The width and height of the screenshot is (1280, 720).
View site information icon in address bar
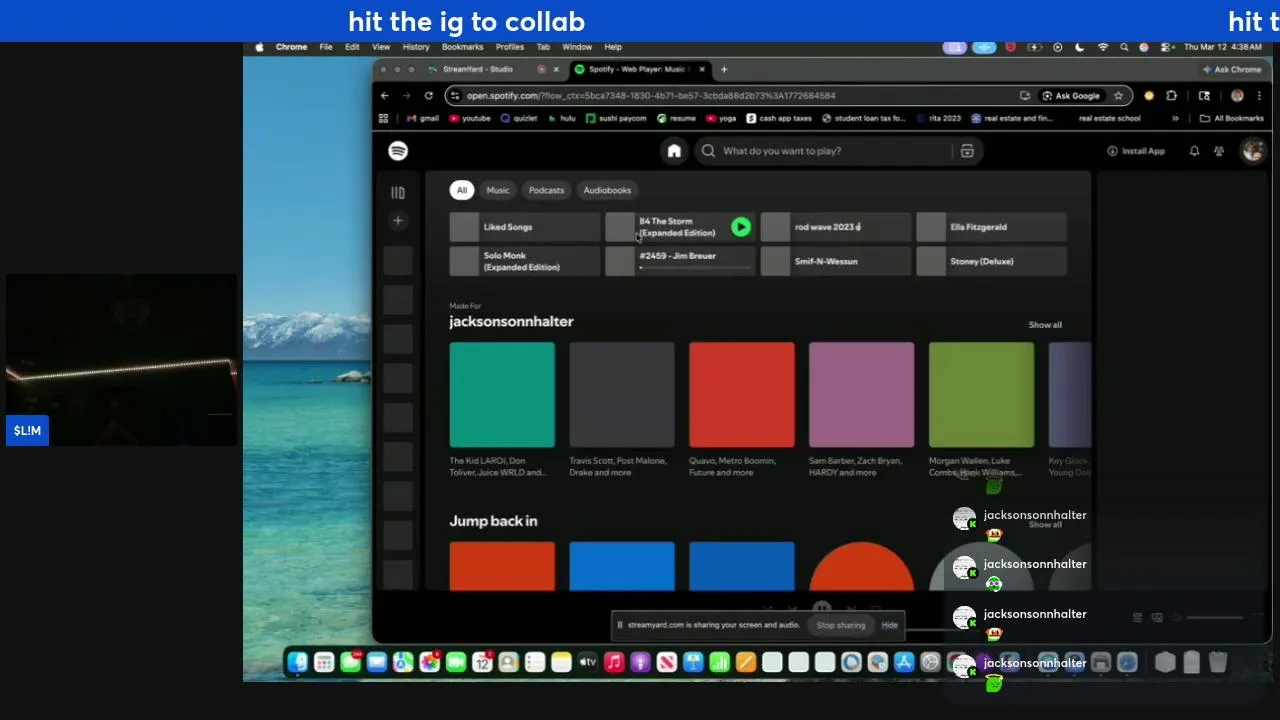point(455,96)
